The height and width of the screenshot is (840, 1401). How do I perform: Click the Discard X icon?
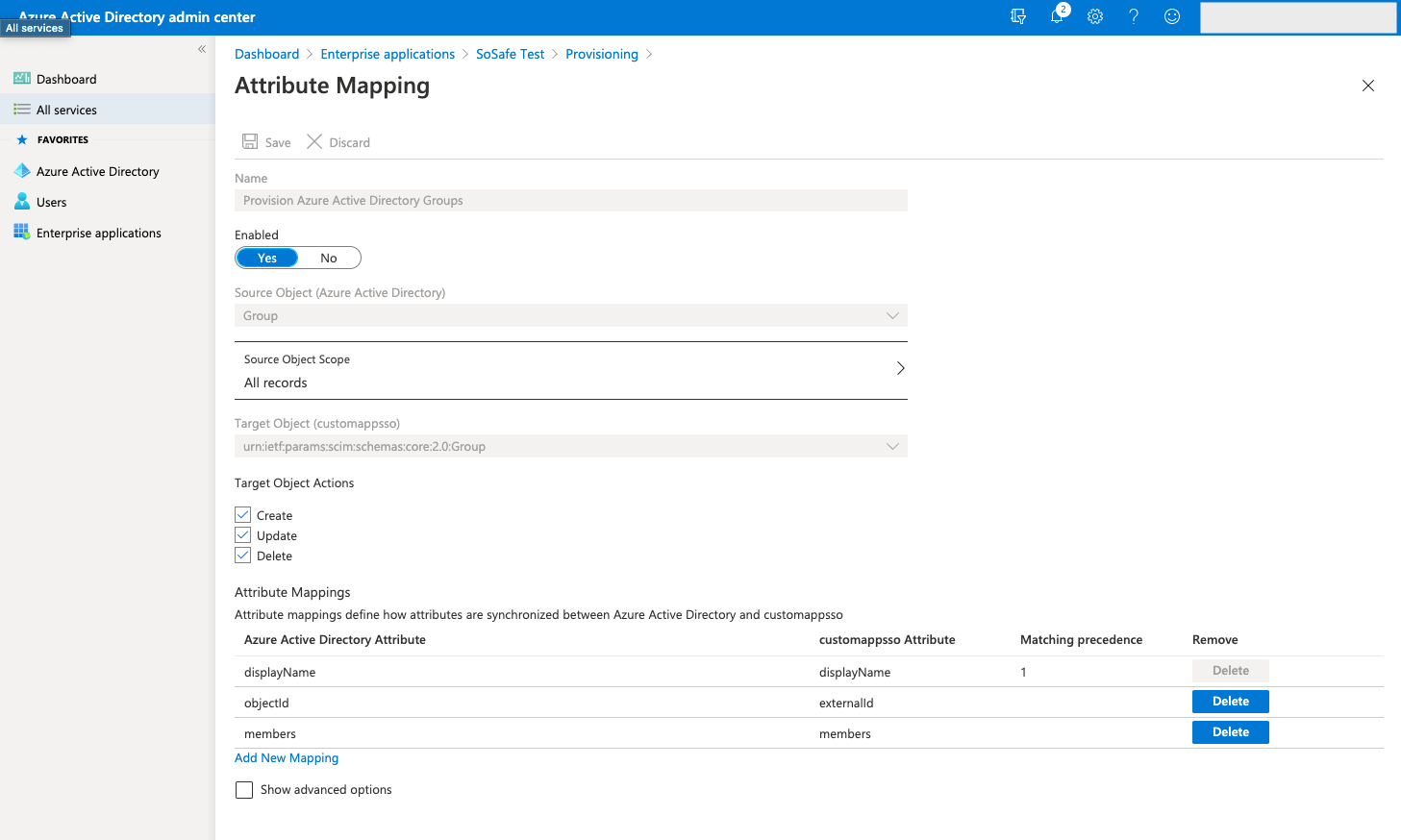(x=314, y=142)
